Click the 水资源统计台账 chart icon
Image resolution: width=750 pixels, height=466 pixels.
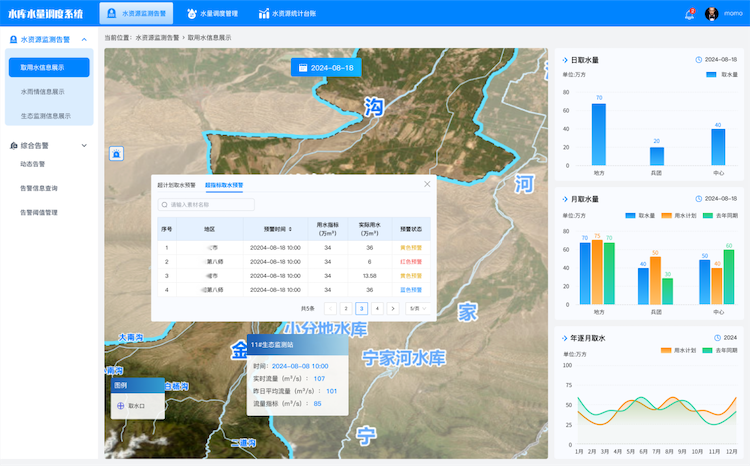coord(264,13)
